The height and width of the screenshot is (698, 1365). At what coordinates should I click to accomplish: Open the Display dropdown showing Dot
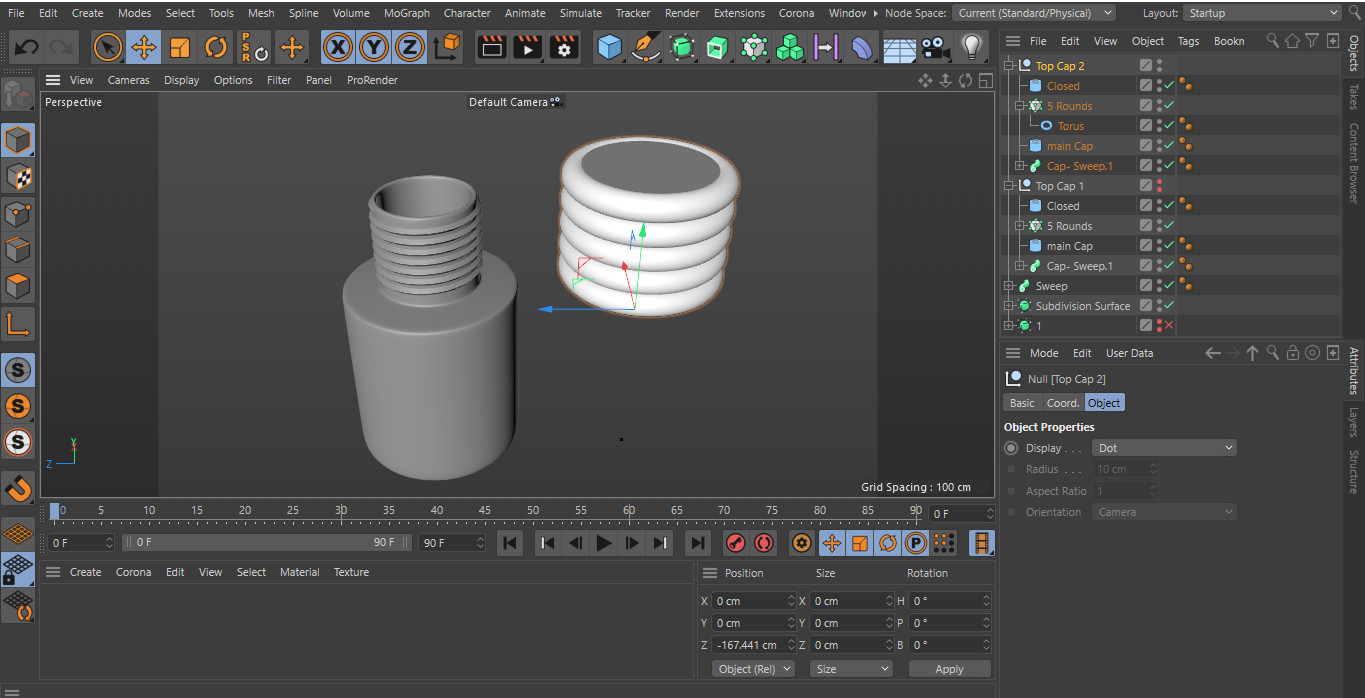pos(1164,448)
